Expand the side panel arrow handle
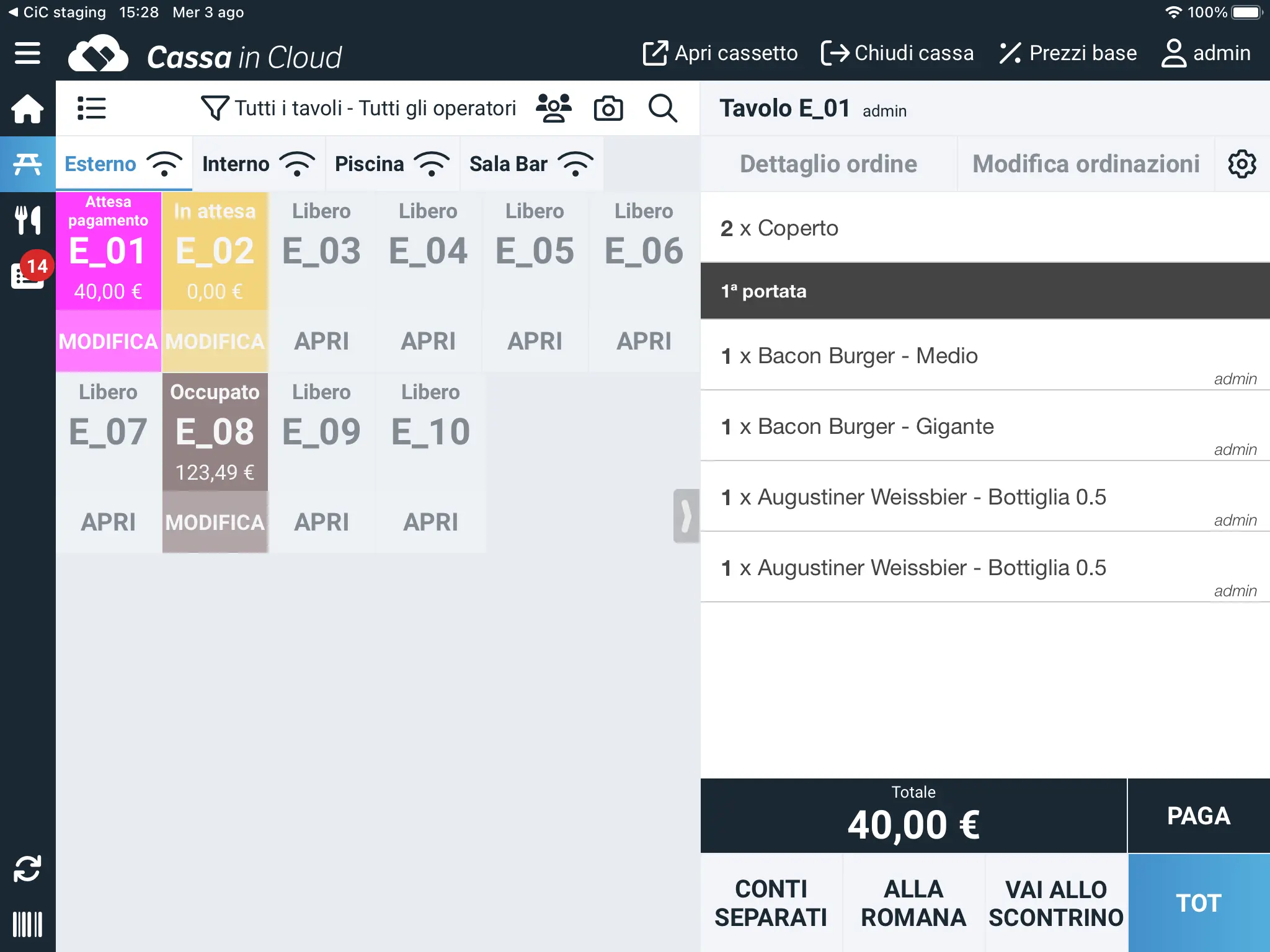 click(x=686, y=516)
